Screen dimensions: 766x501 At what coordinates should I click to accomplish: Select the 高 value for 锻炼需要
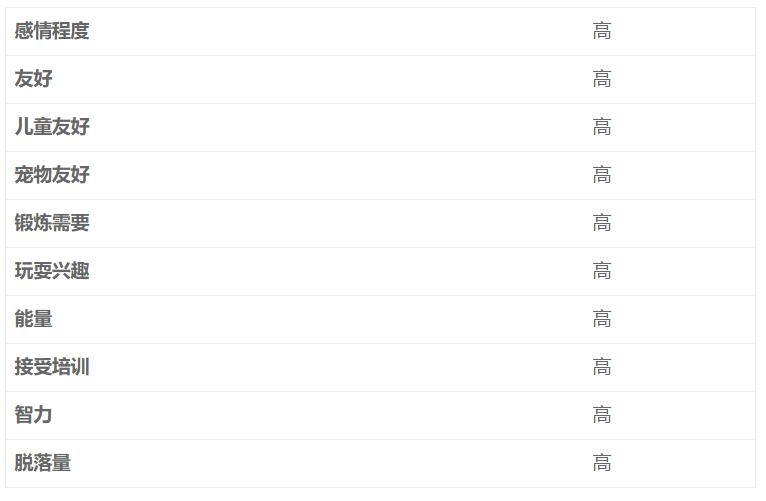[602, 223]
